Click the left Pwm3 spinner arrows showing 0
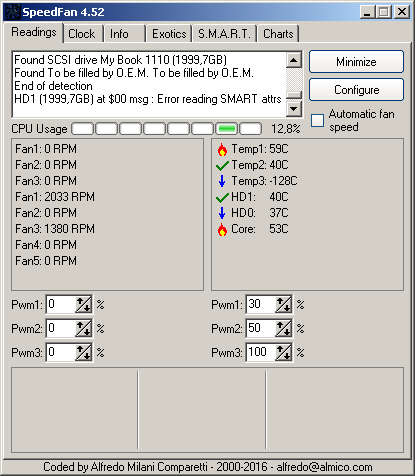This screenshot has width=415, height=476. 83,352
